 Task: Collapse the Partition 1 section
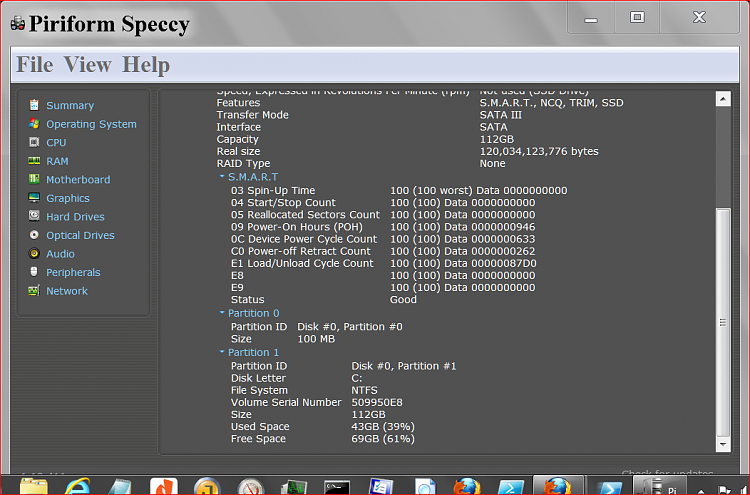(x=222, y=352)
